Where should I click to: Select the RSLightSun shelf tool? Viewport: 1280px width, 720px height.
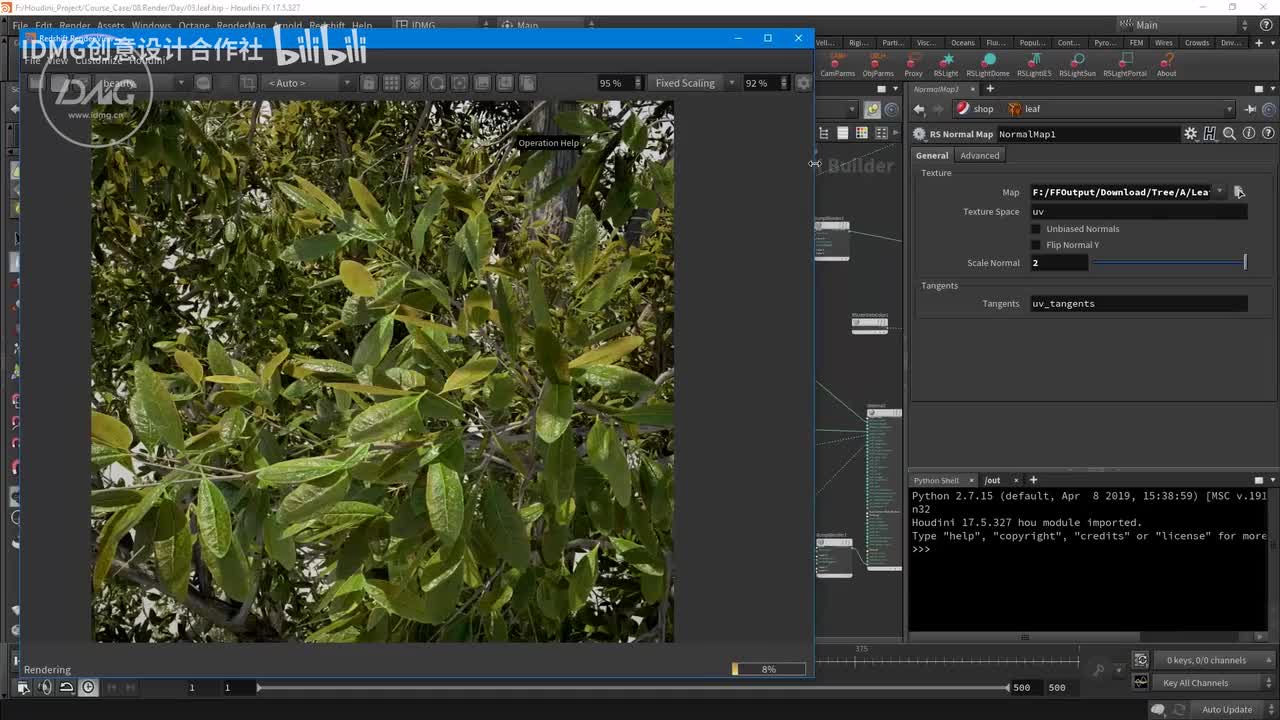click(1077, 65)
